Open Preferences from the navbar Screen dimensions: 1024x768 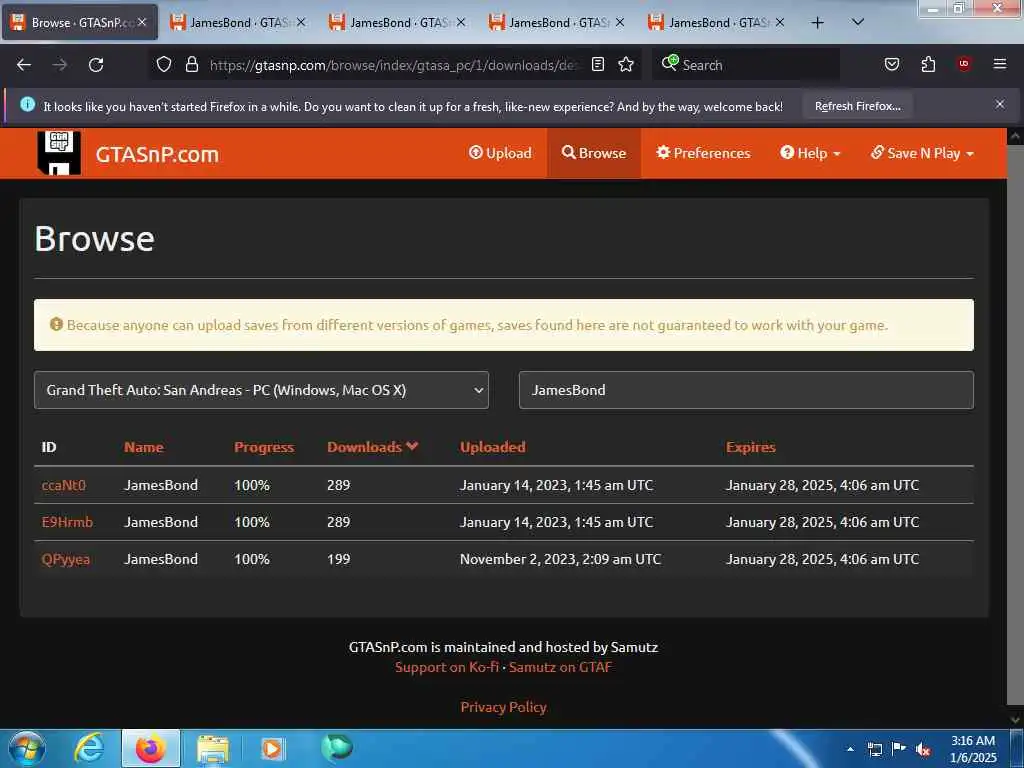click(x=703, y=153)
